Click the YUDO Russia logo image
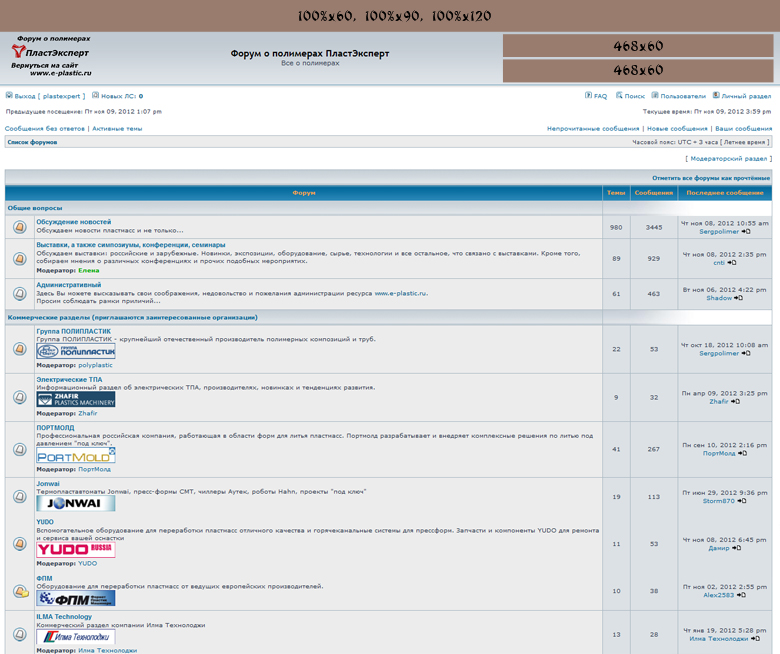The width and height of the screenshot is (780, 654). (76, 550)
